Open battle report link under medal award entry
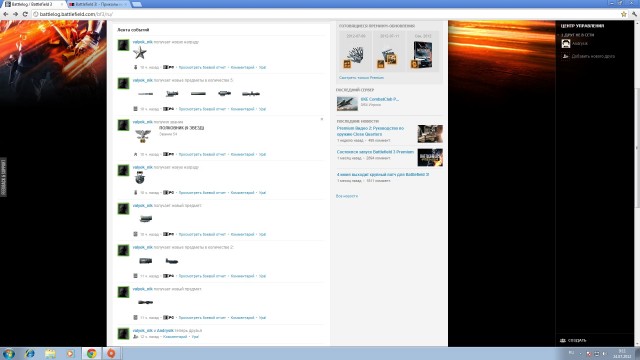 (x=202, y=193)
